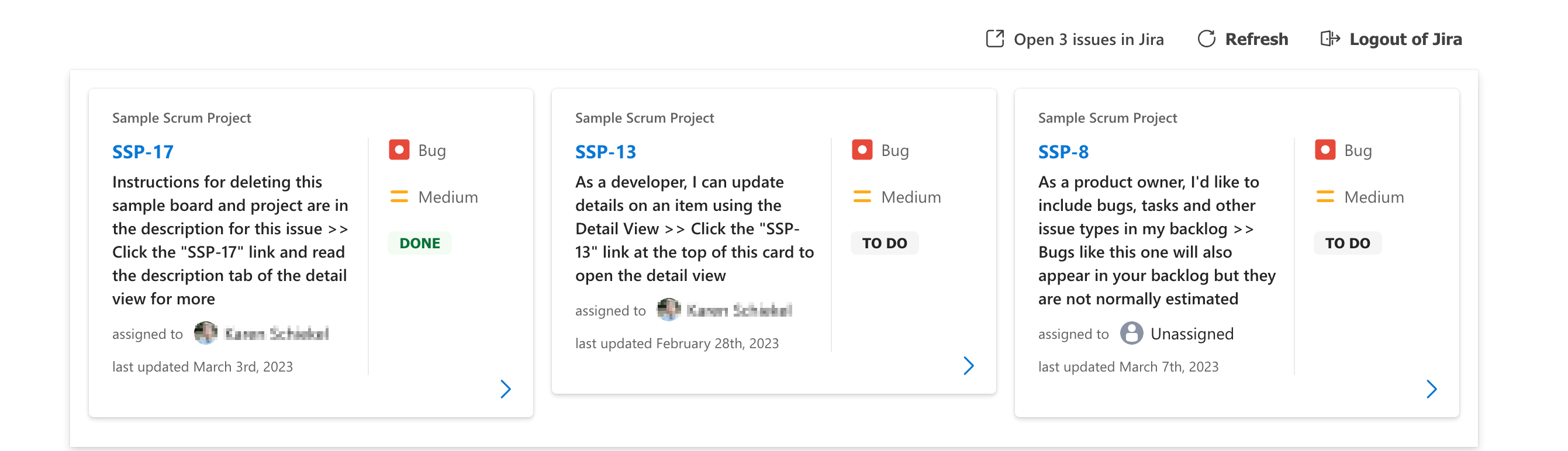Click the DONE status badge on SSP-17
The height and width of the screenshot is (451, 1568).
click(419, 243)
